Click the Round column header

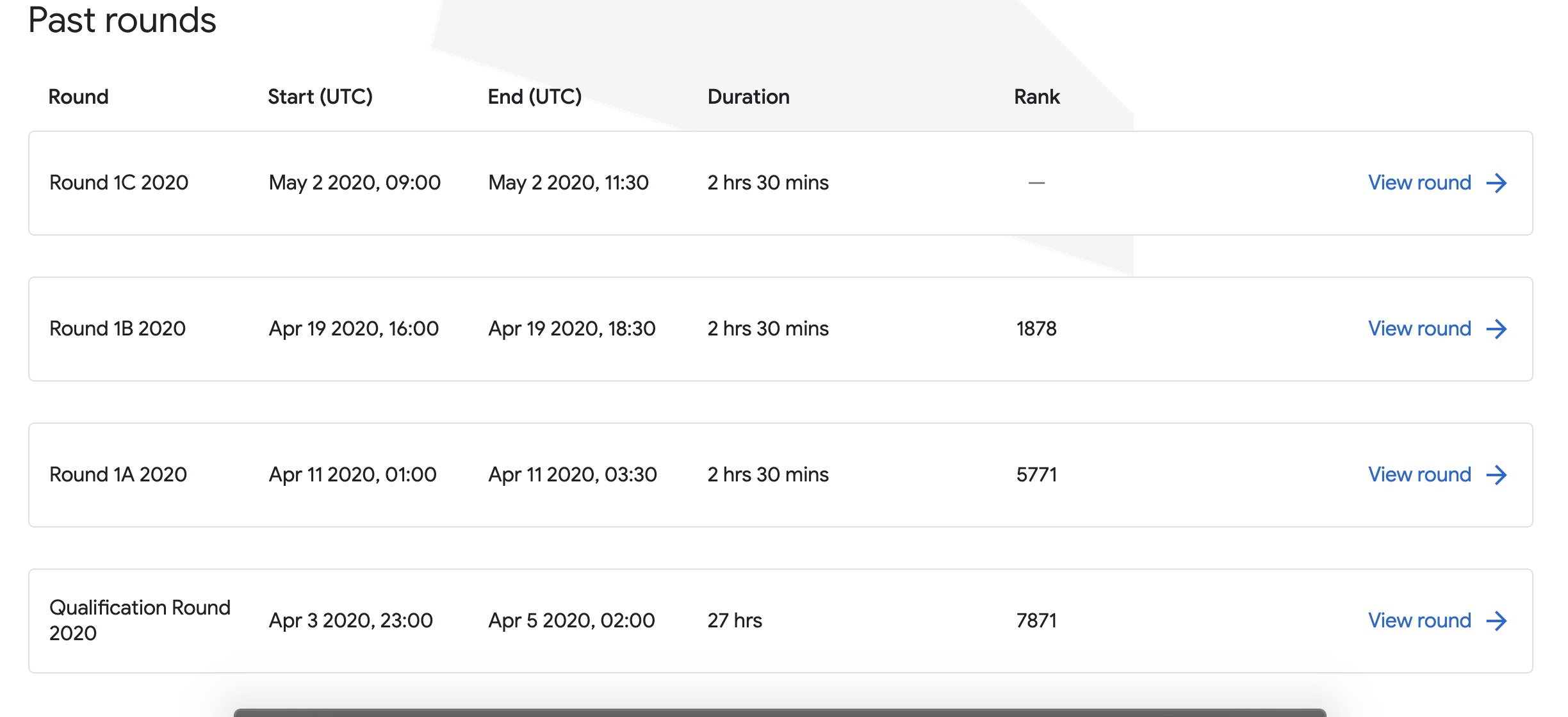(x=79, y=97)
